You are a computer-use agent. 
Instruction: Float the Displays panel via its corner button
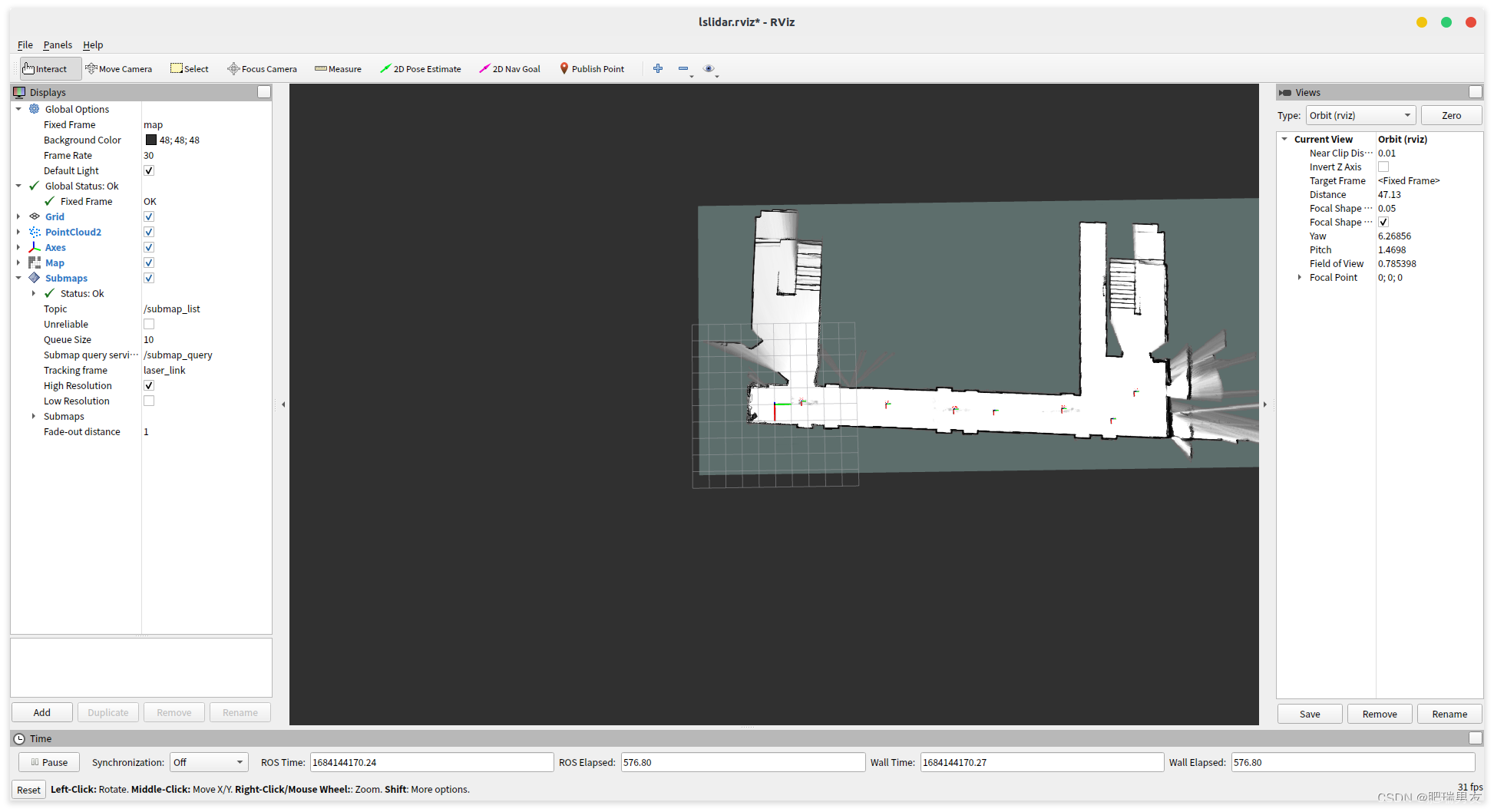point(264,92)
